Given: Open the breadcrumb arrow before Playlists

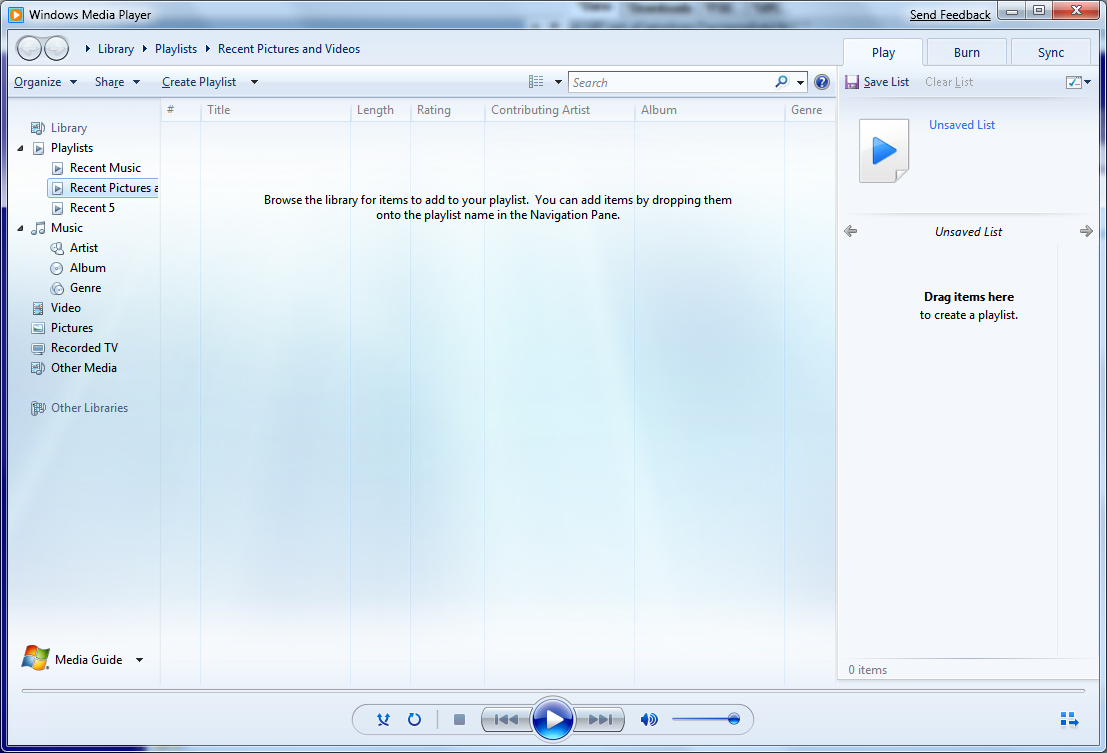Looking at the screenshot, I should tap(145, 49).
